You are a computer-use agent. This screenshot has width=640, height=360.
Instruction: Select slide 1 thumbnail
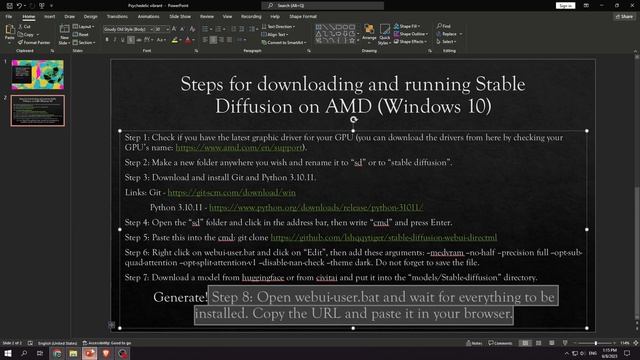pyautogui.click(x=38, y=75)
